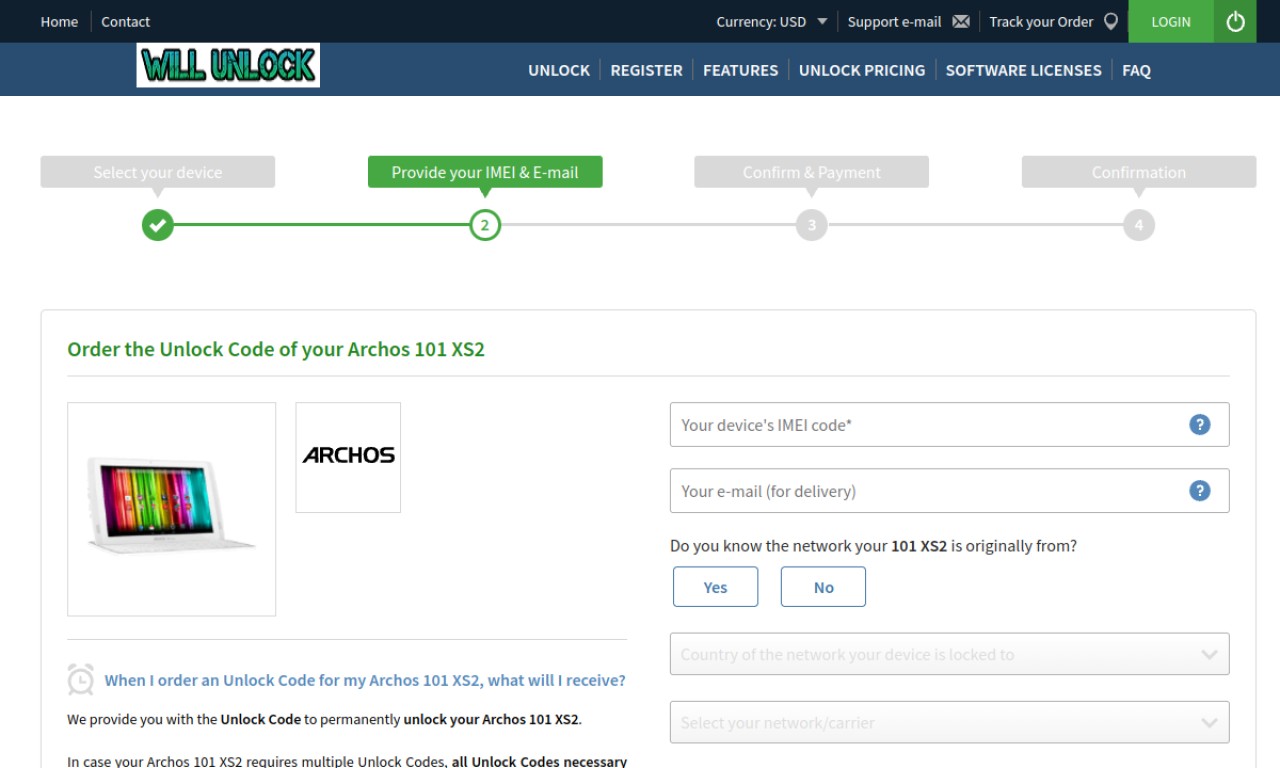
Task: Open the UNLOCK PRICING menu item
Action: 862,70
